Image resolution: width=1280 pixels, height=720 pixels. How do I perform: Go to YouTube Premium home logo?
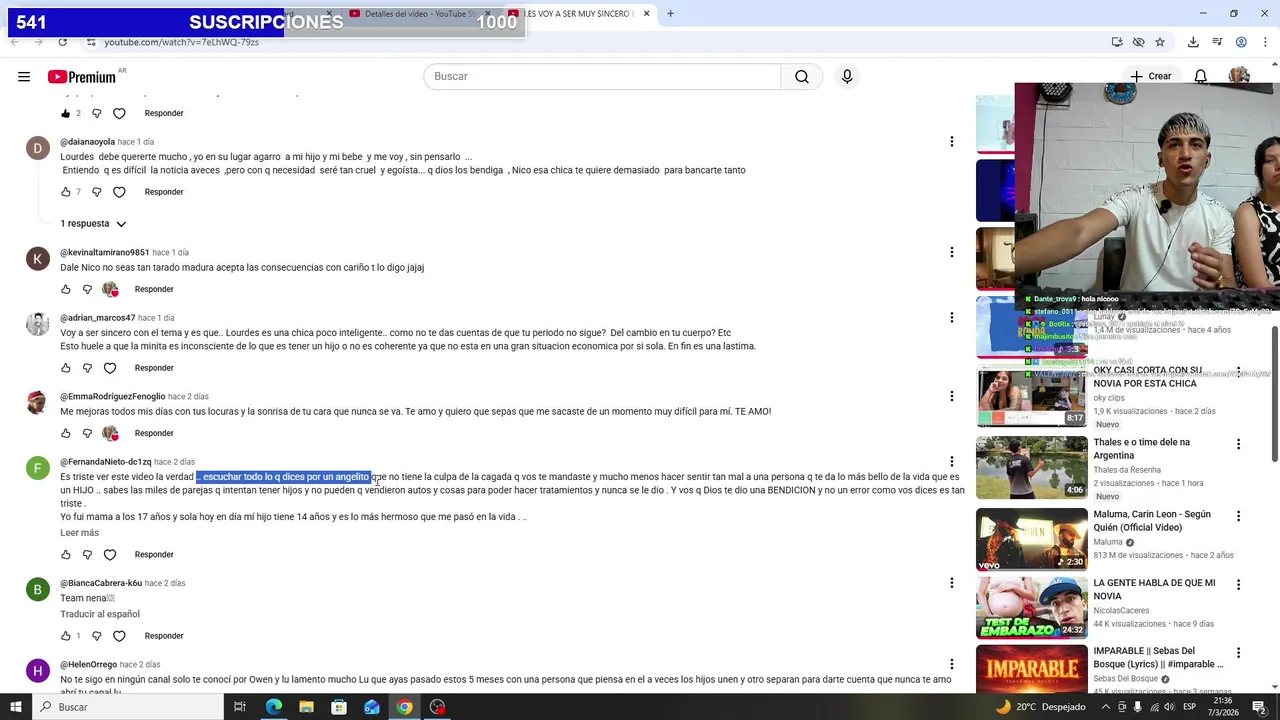[82, 77]
